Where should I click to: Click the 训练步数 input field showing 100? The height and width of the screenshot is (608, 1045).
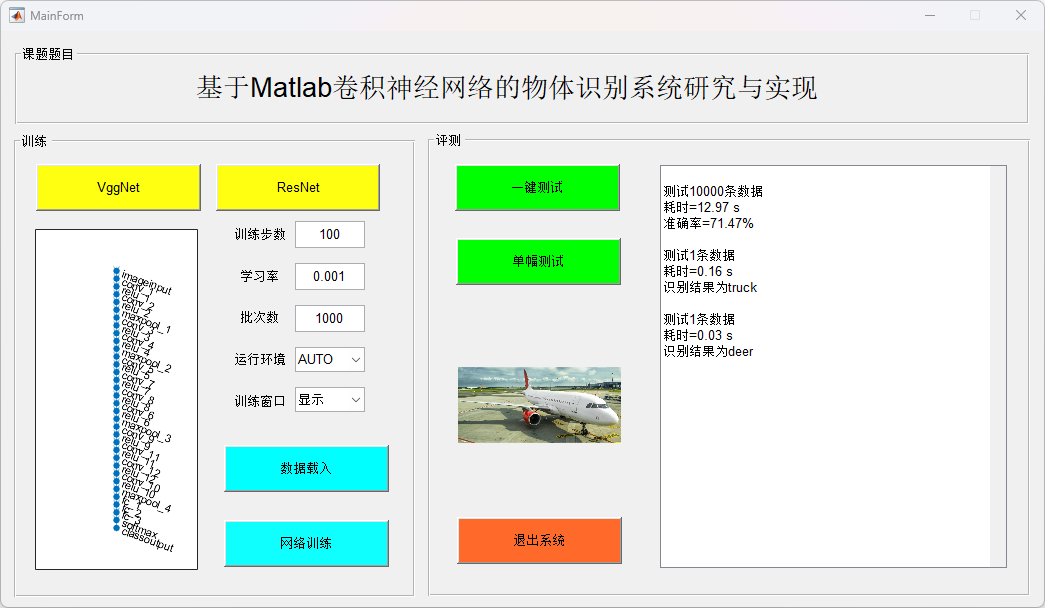(330, 235)
